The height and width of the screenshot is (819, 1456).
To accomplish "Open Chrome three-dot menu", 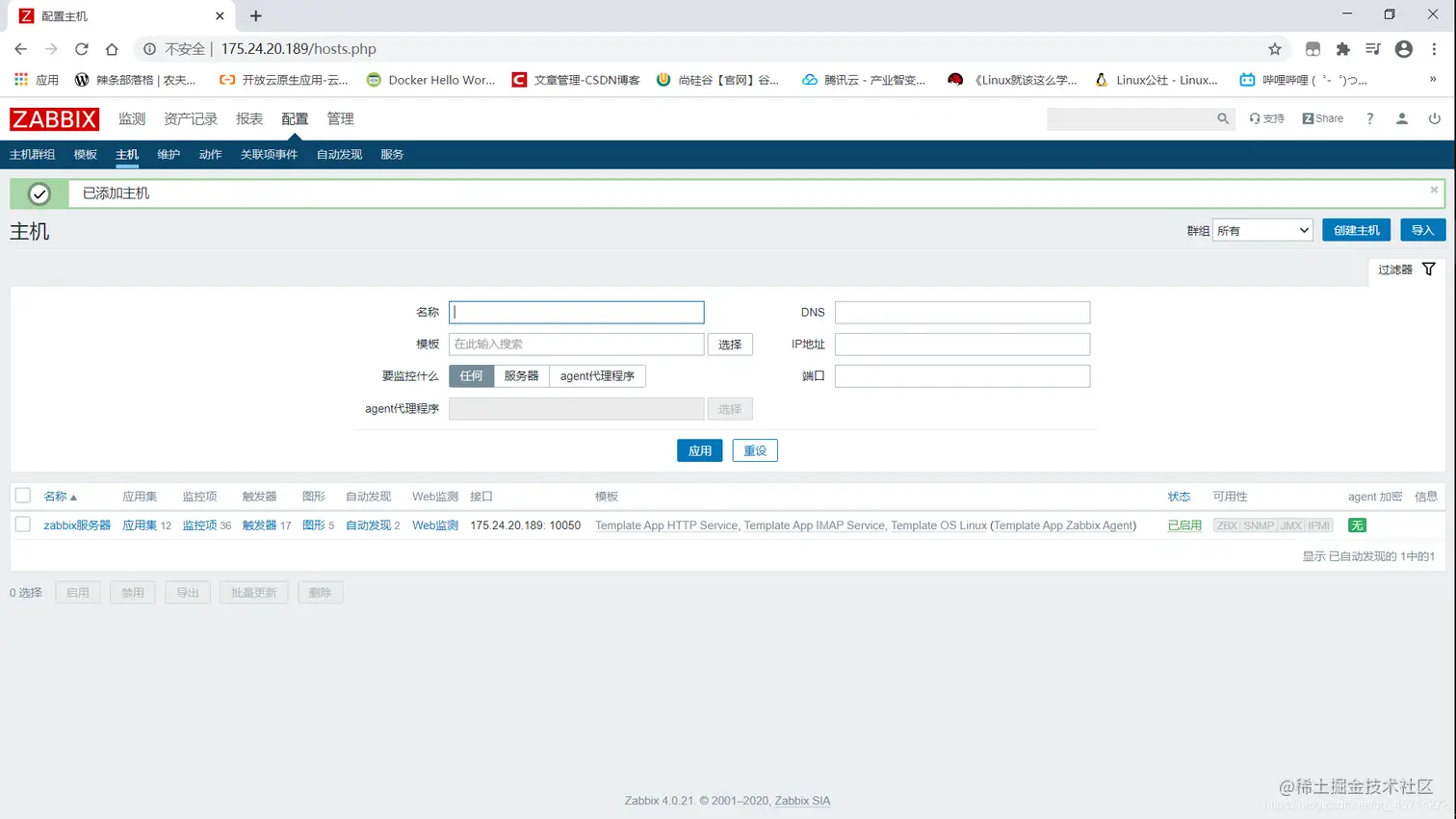I will [x=1434, y=49].
